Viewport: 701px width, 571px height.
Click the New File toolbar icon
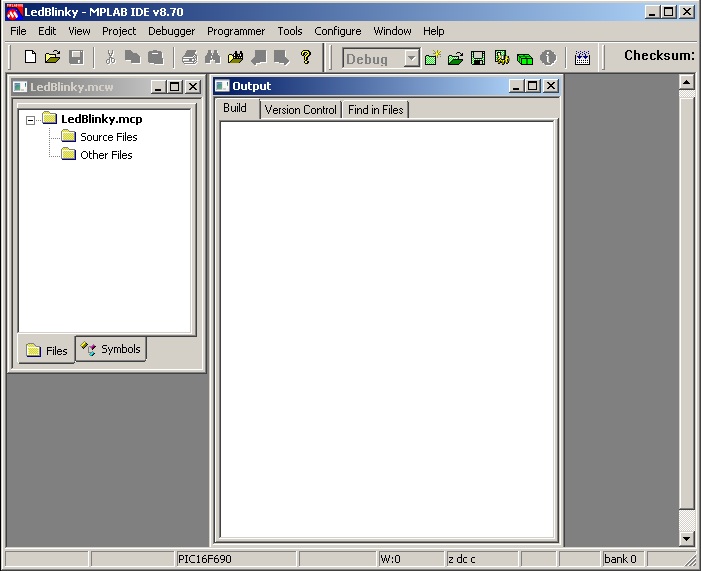pos(30,58)
